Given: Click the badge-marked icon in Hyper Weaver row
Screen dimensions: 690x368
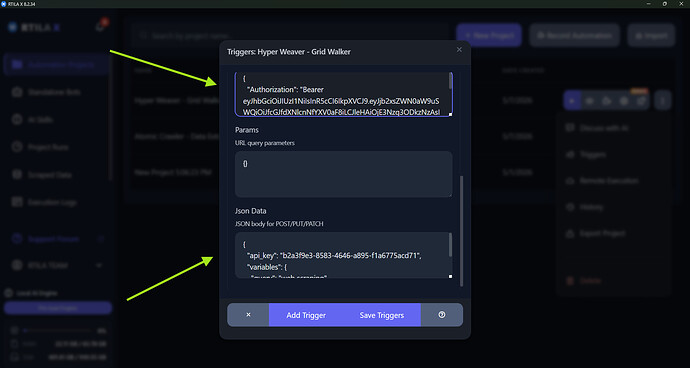Looking at the screenshot, I should tap(641, 101).
